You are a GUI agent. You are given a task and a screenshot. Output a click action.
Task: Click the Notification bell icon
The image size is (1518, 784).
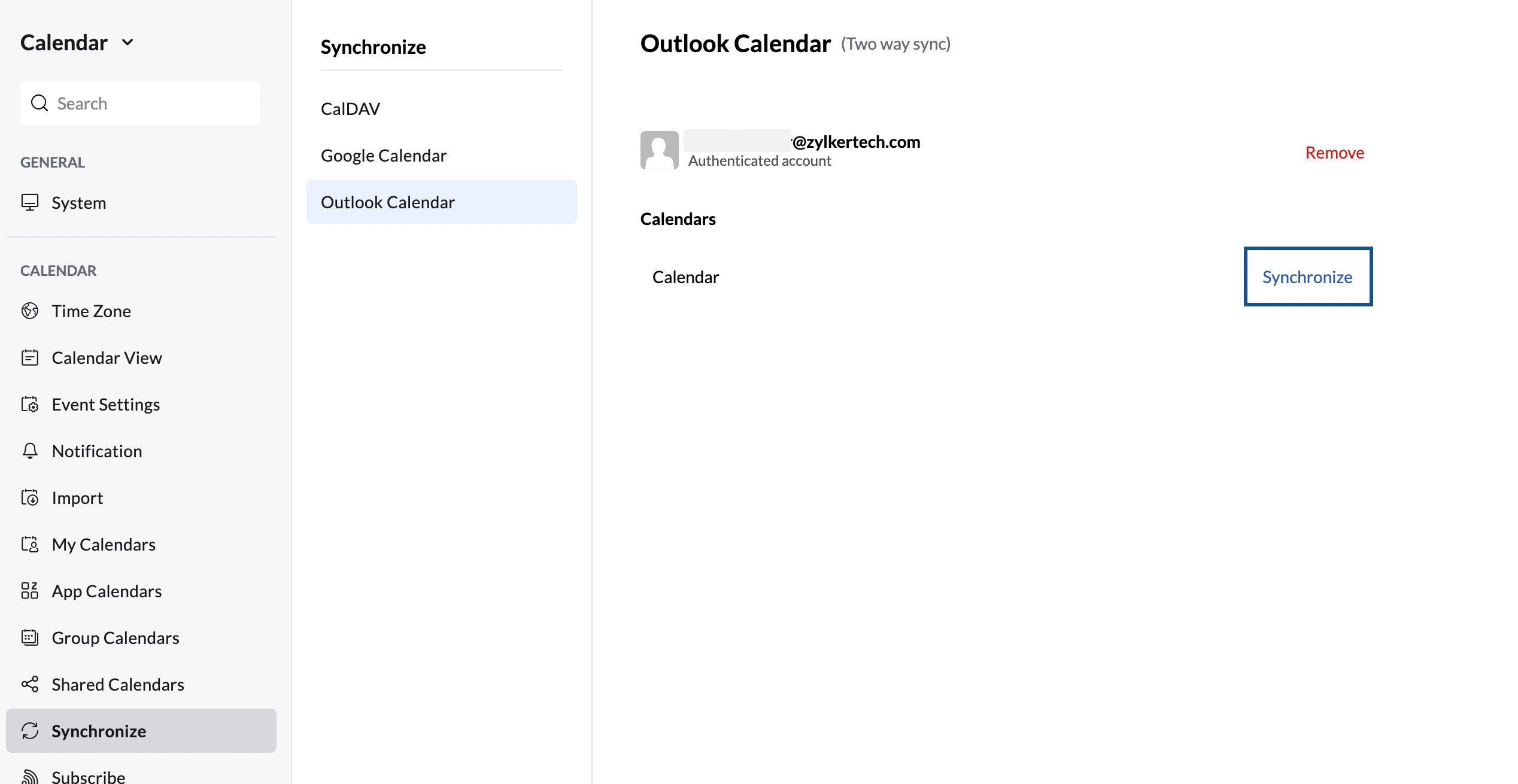[x=30, y=451]
